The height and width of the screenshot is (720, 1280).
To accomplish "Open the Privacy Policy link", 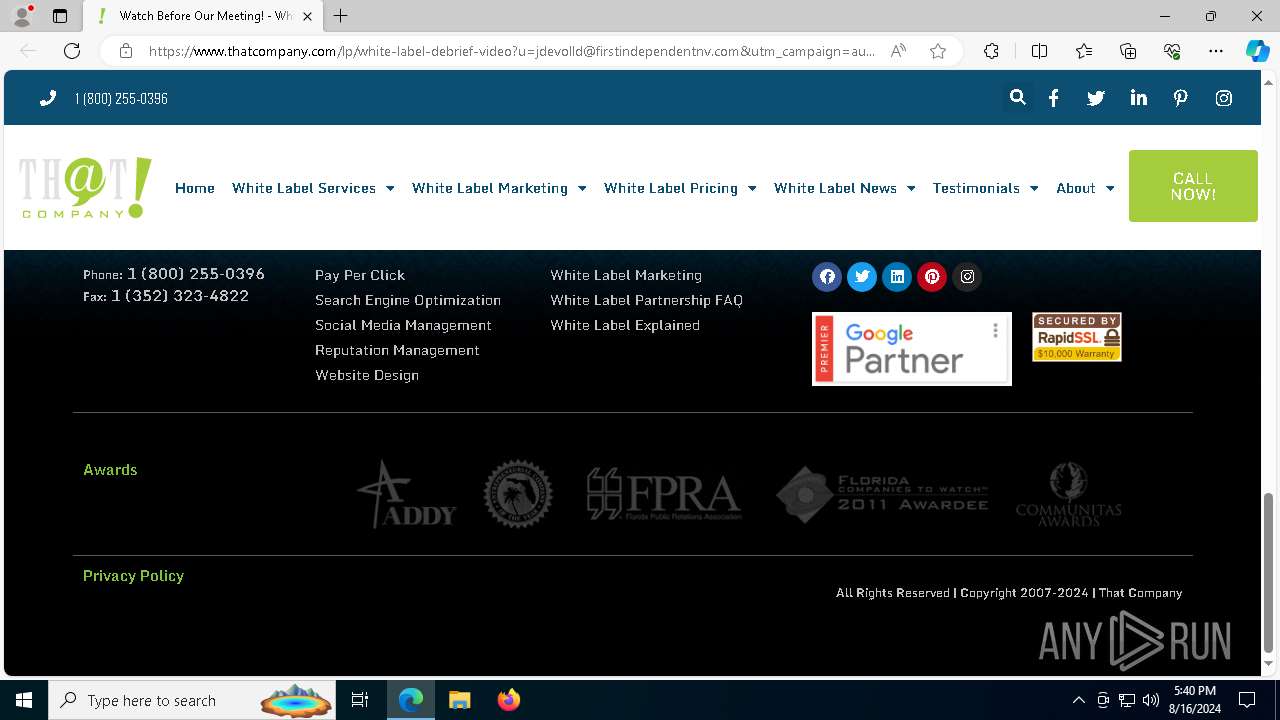I will pos(133,576).
